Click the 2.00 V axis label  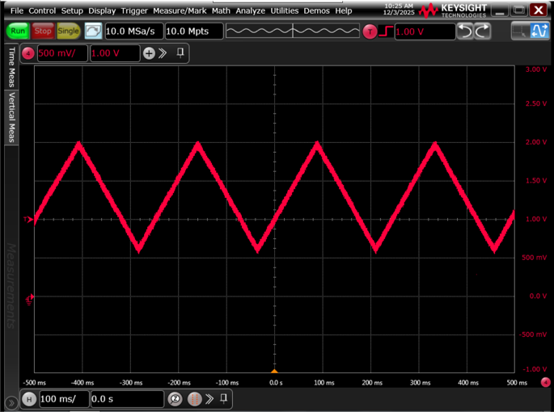[536, 142]
